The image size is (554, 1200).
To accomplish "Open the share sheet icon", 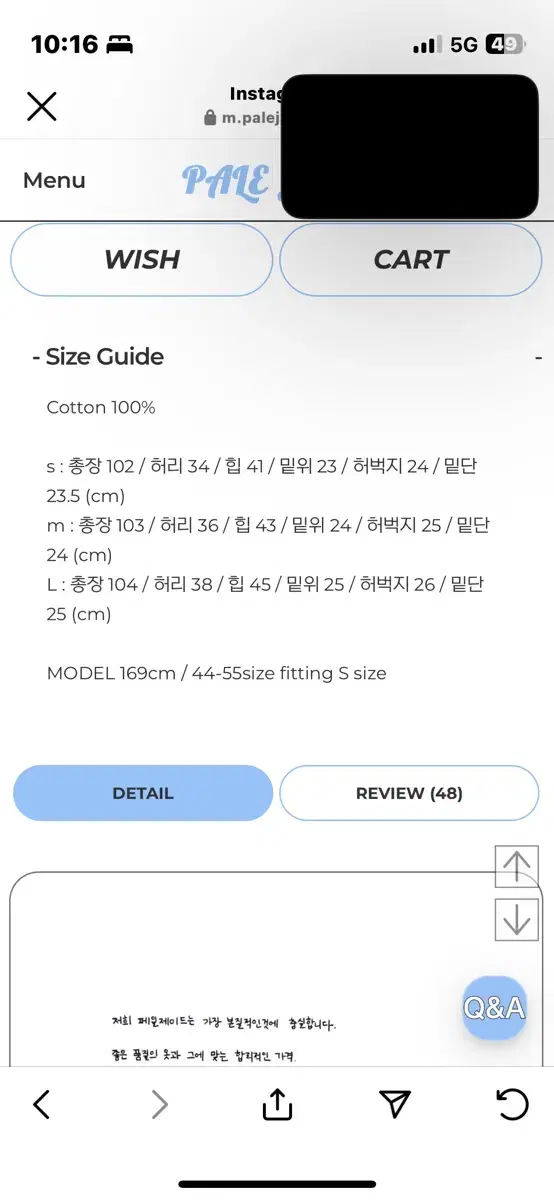I will 277,1103.
